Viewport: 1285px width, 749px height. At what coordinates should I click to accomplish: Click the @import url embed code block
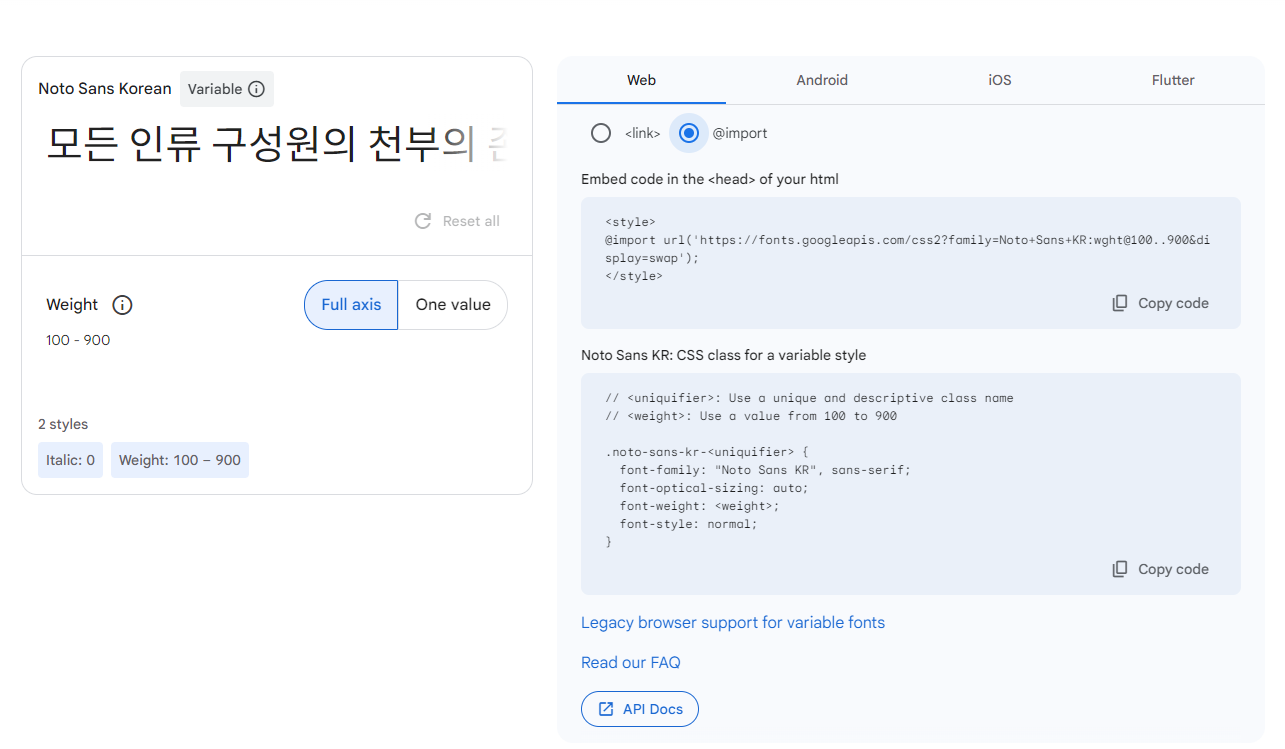(x=911, y=263)
